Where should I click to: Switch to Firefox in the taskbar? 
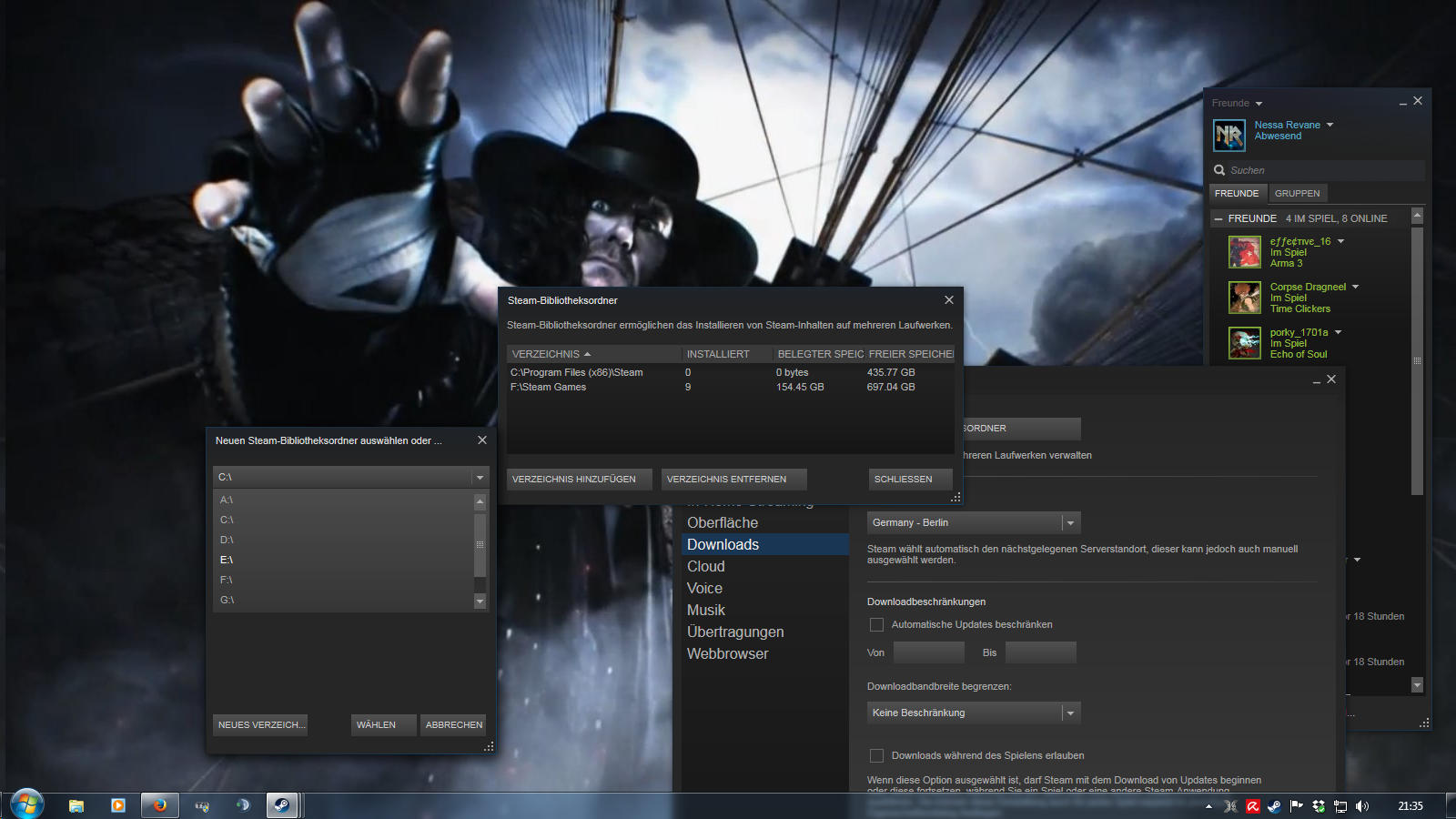[160, 805]
